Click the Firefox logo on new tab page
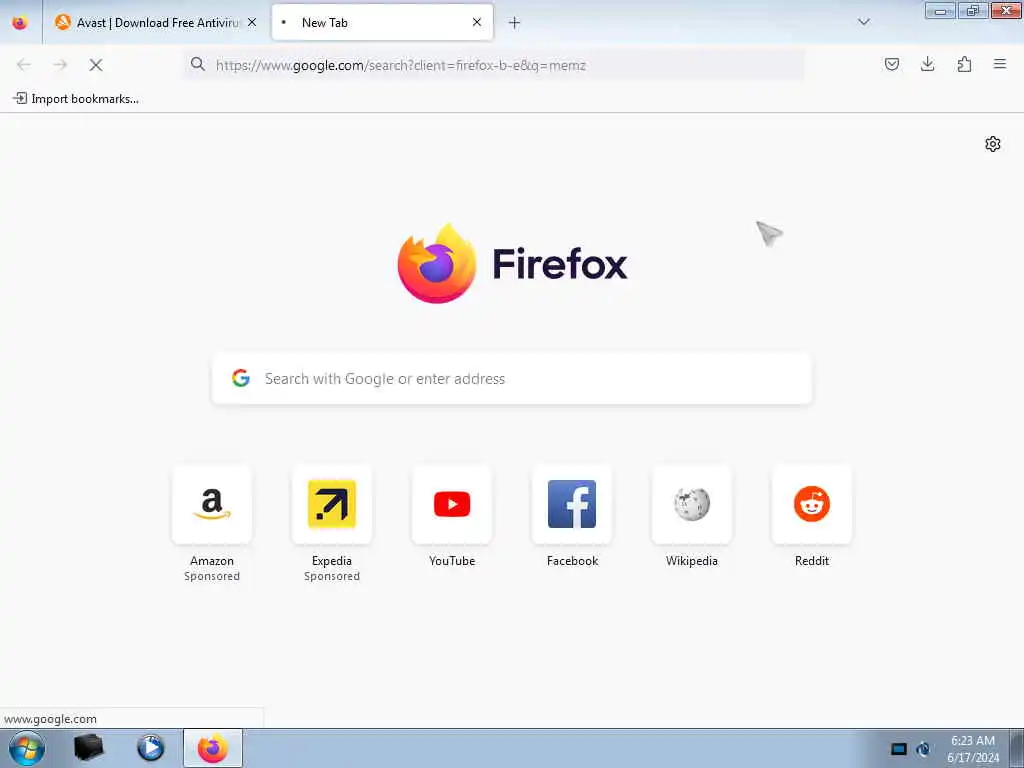Image resolution: width=1024 pixels, height=768 pixels. (x=437, y=263)
